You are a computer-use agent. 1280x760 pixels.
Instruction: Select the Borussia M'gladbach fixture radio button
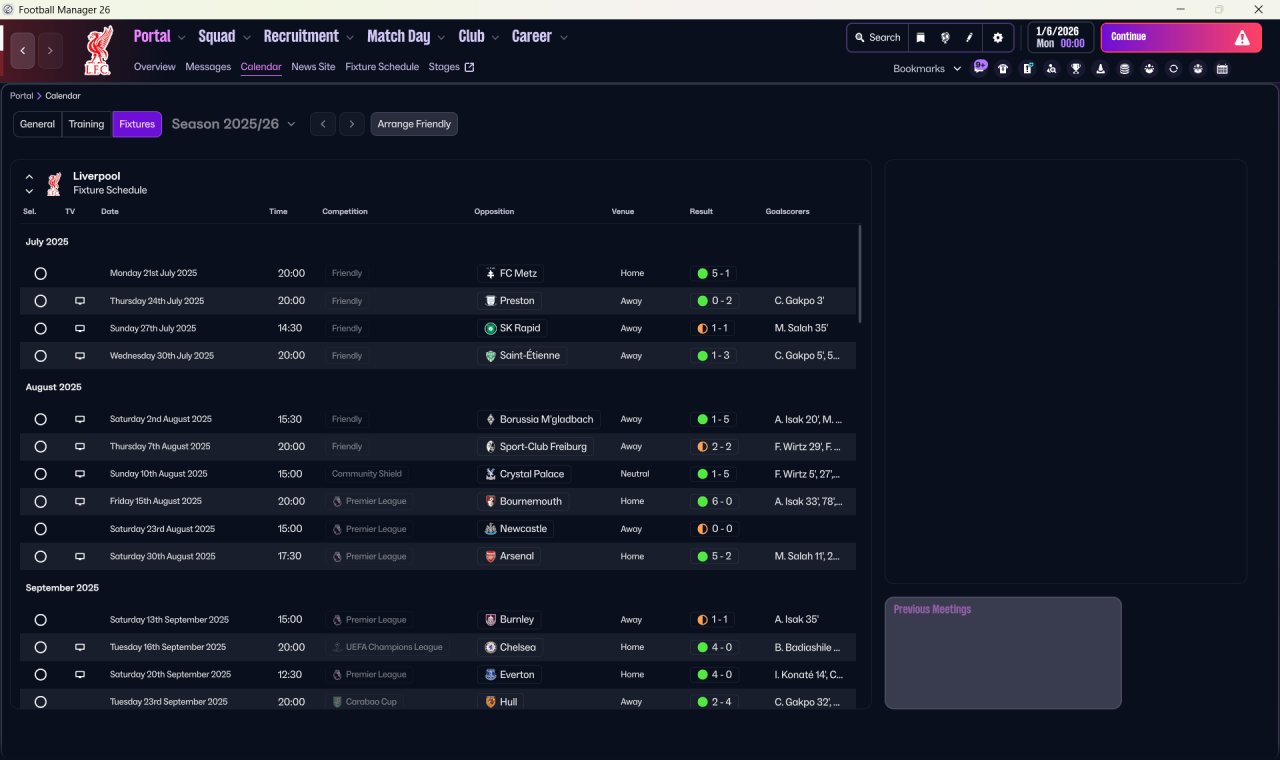[x=40, y=419]
